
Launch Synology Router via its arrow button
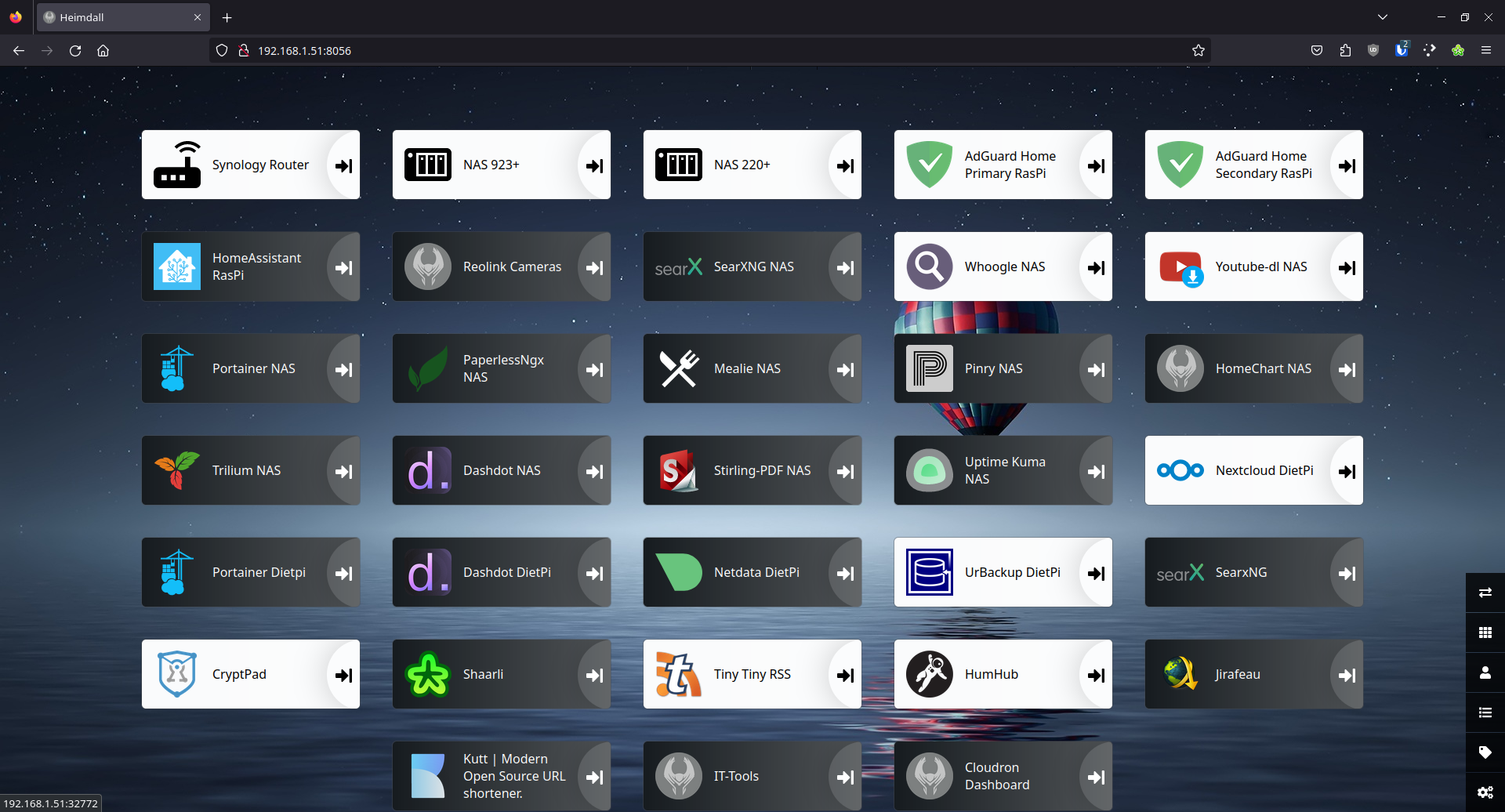[344, 165]
